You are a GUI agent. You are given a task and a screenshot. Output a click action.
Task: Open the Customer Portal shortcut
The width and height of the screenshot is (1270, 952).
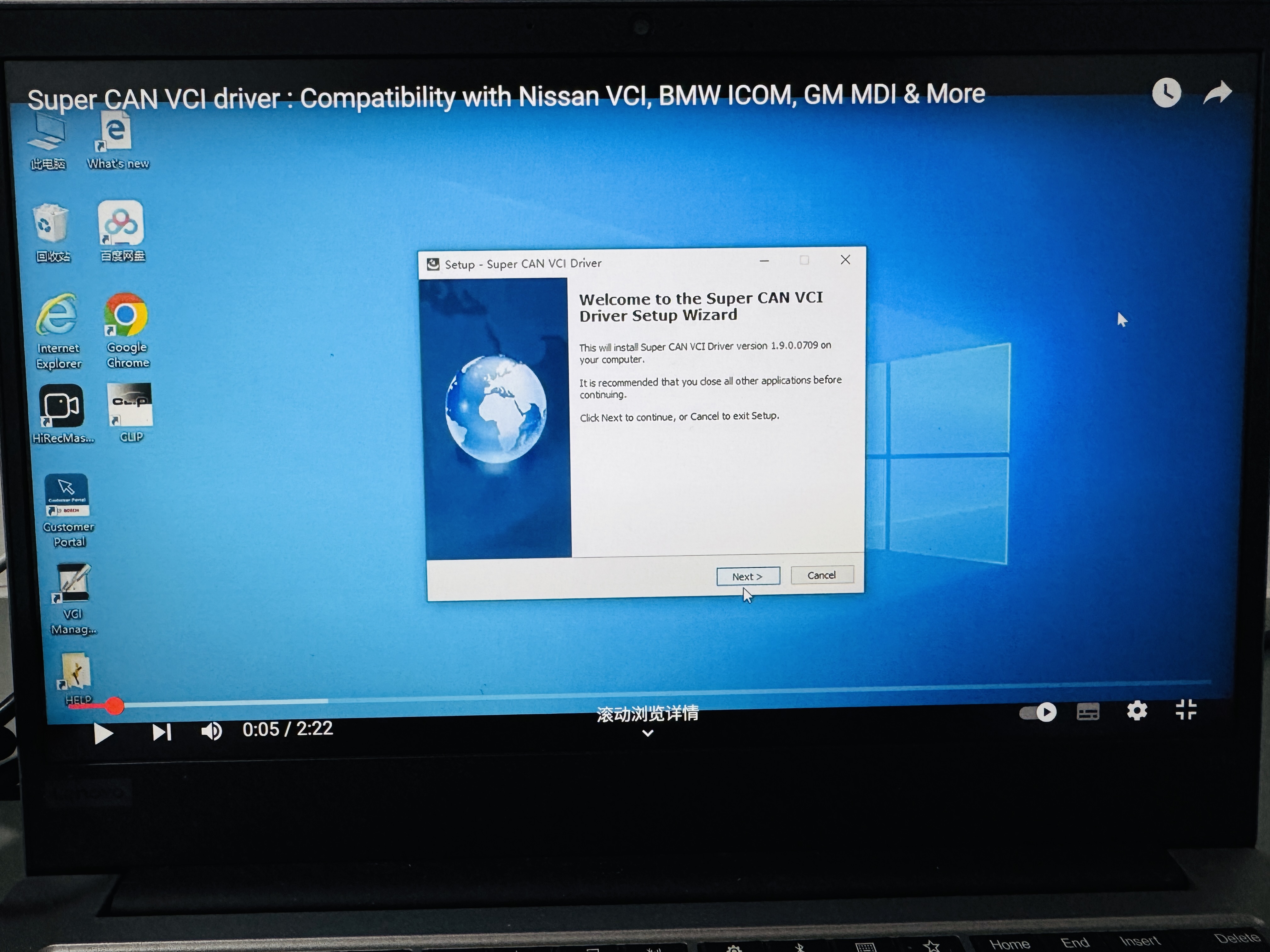68,511
